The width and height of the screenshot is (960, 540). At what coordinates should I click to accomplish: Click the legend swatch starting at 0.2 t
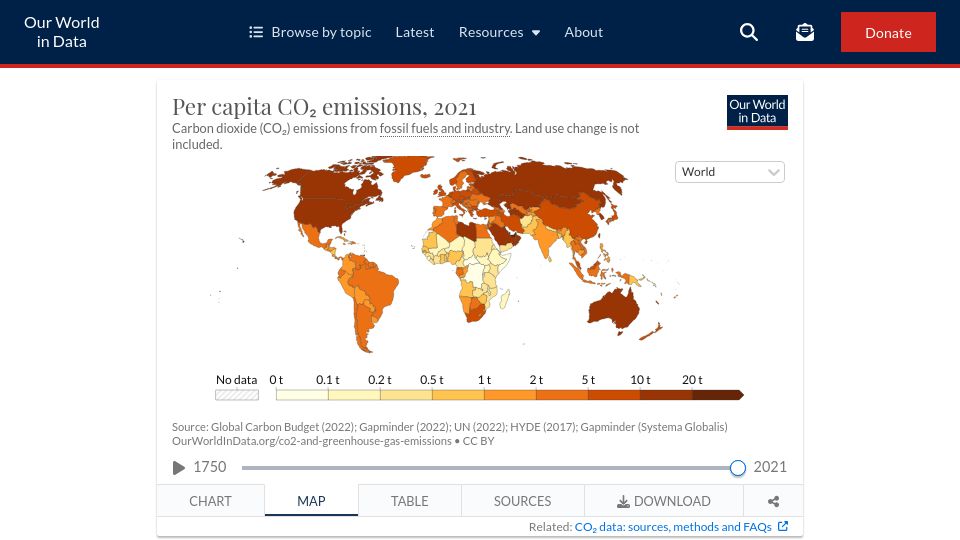pyautogui.click(x=406, y=395)
